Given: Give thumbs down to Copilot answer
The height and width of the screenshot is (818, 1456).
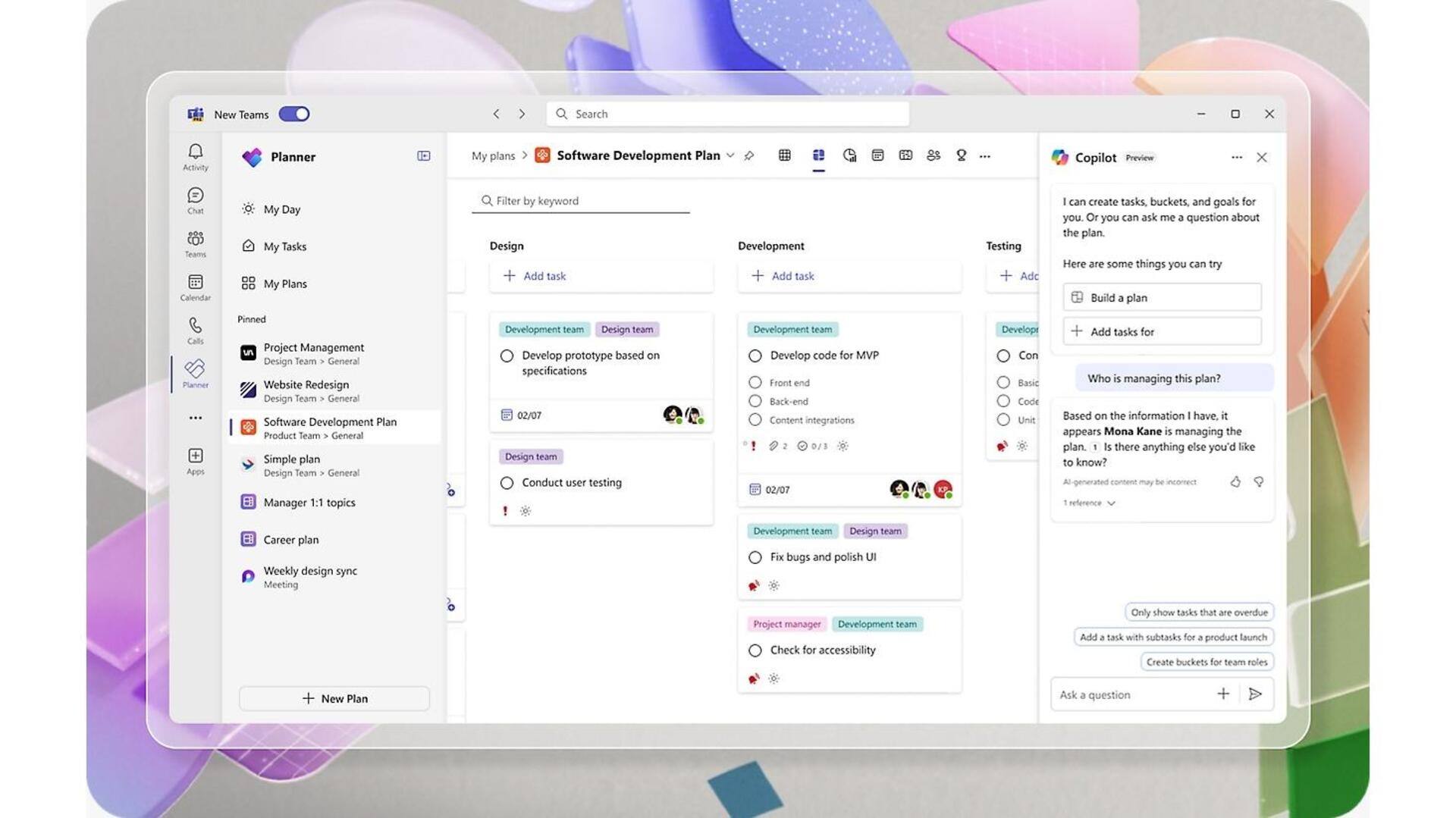Looking at the screenshot, I should 1258,481.
